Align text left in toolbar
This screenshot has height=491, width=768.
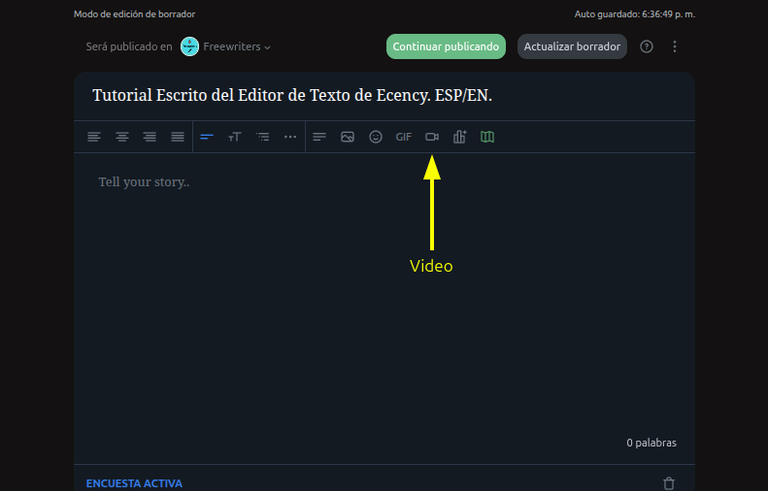coord(94,137)
